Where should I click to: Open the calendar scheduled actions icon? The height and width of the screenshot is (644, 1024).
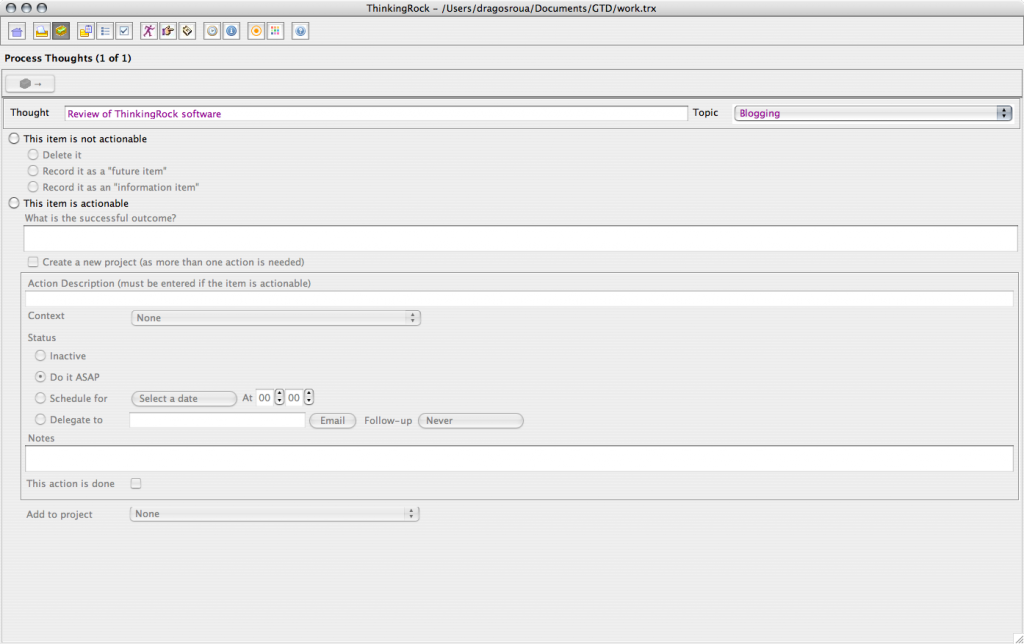[x=187, y=31]
